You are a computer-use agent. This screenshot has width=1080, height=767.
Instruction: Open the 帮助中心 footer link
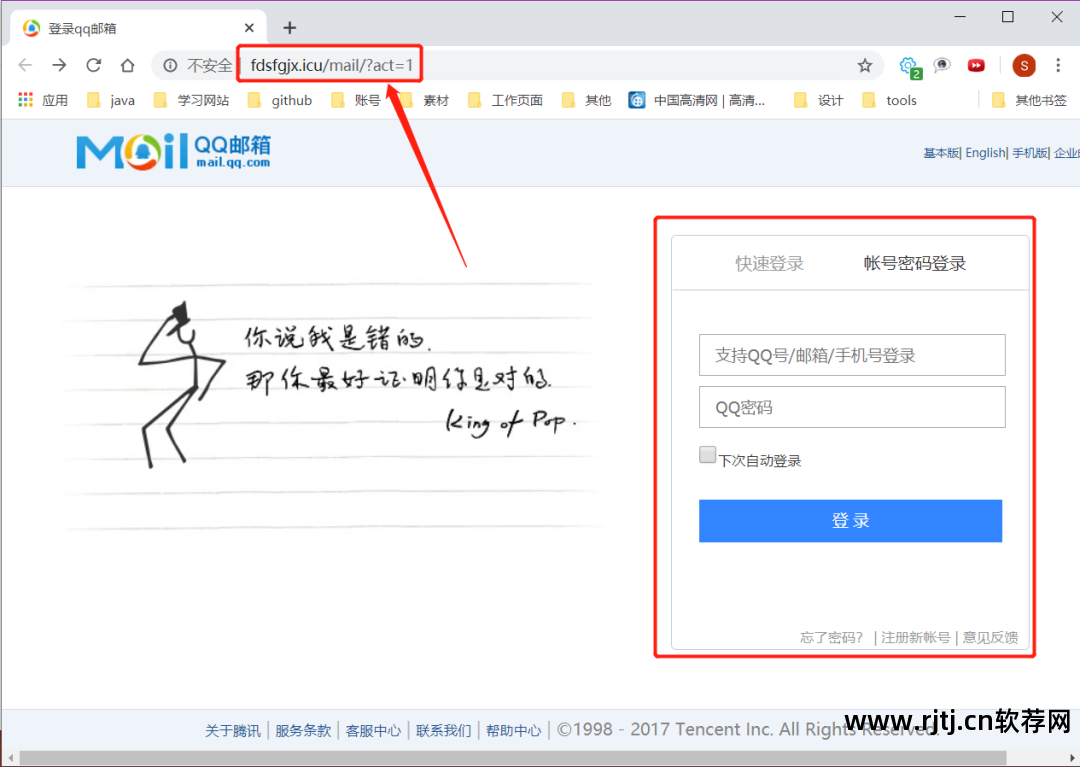point(513,730)
